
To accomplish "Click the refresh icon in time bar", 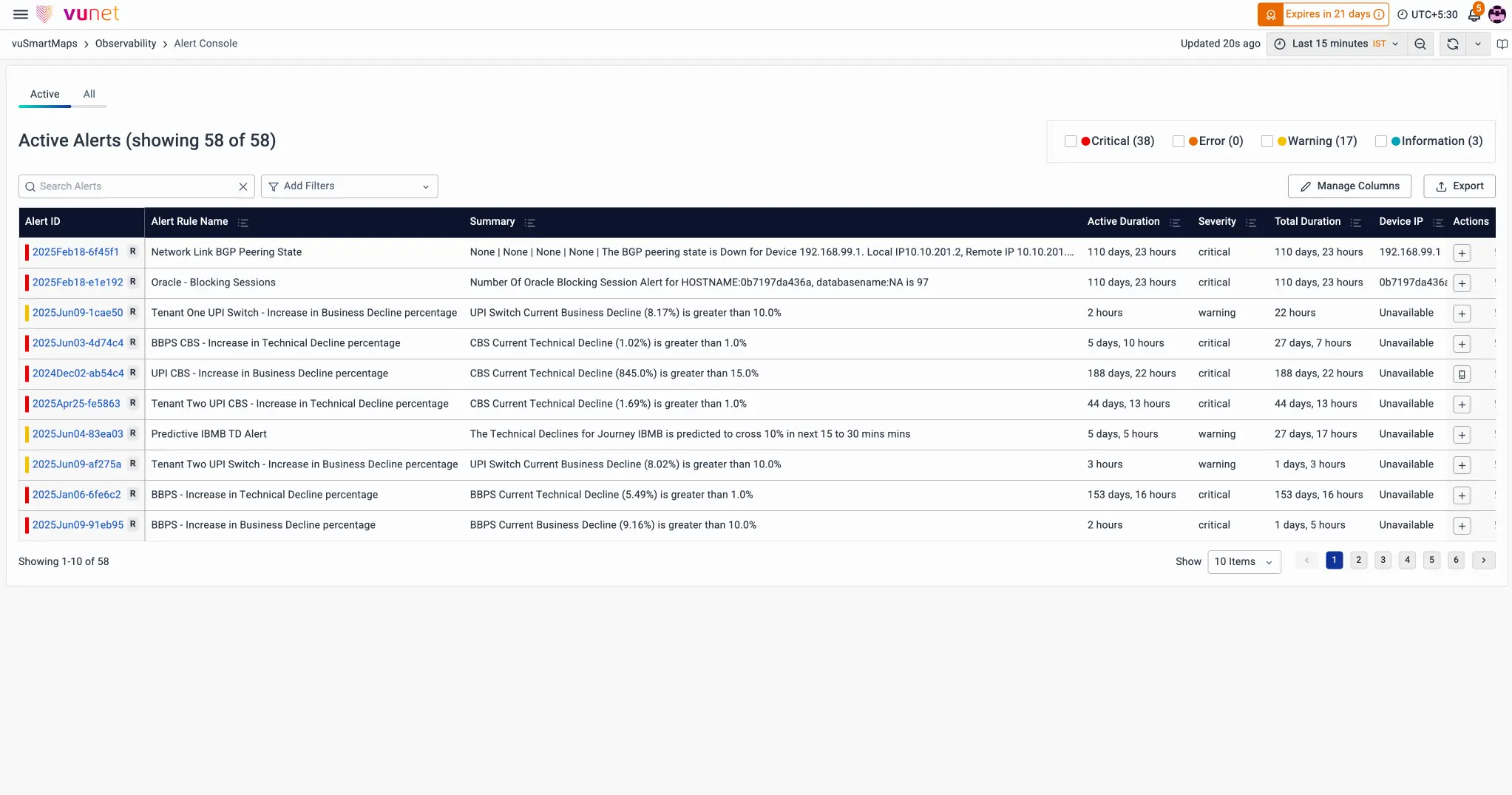I will tap(1452, 44).
